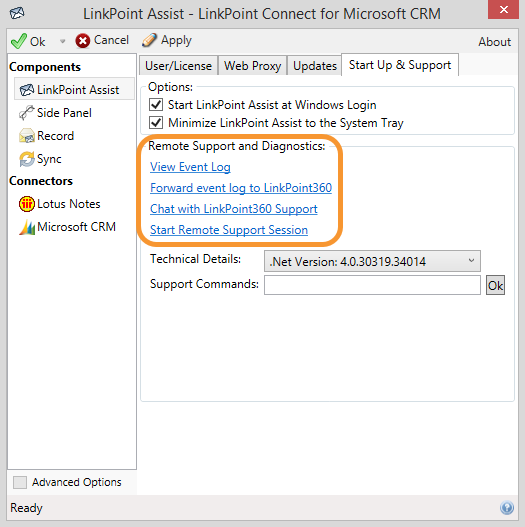Click the app envelope icon in title bar
This screenshot has width=525, height=527.
click(17, 13)
